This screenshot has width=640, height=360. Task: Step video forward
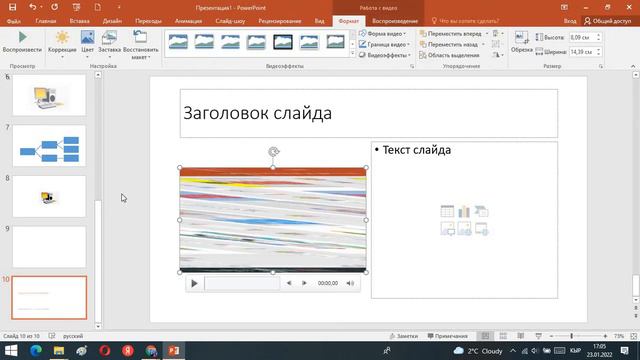coord(304,283)
